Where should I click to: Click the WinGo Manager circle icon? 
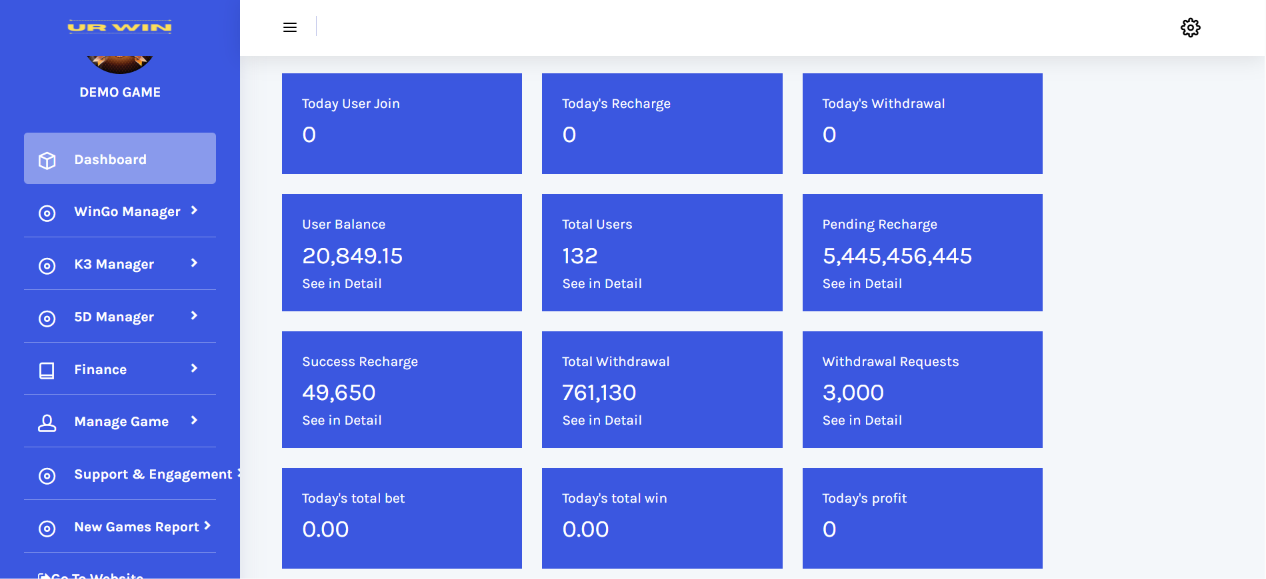pyautogui.click(x=47, y=213)
